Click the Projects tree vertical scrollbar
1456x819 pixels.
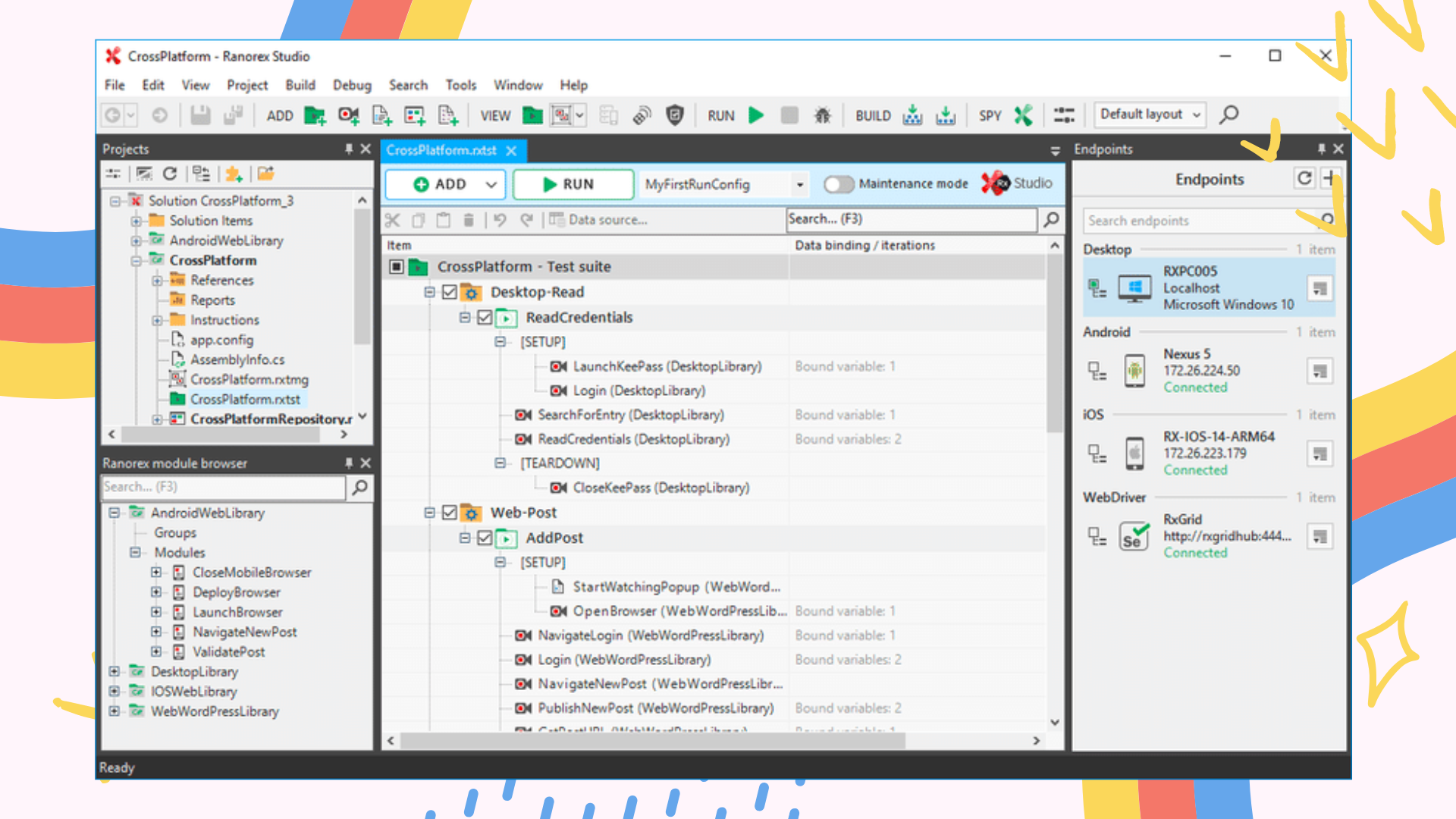pyautogui.click(x=362, y=277)
